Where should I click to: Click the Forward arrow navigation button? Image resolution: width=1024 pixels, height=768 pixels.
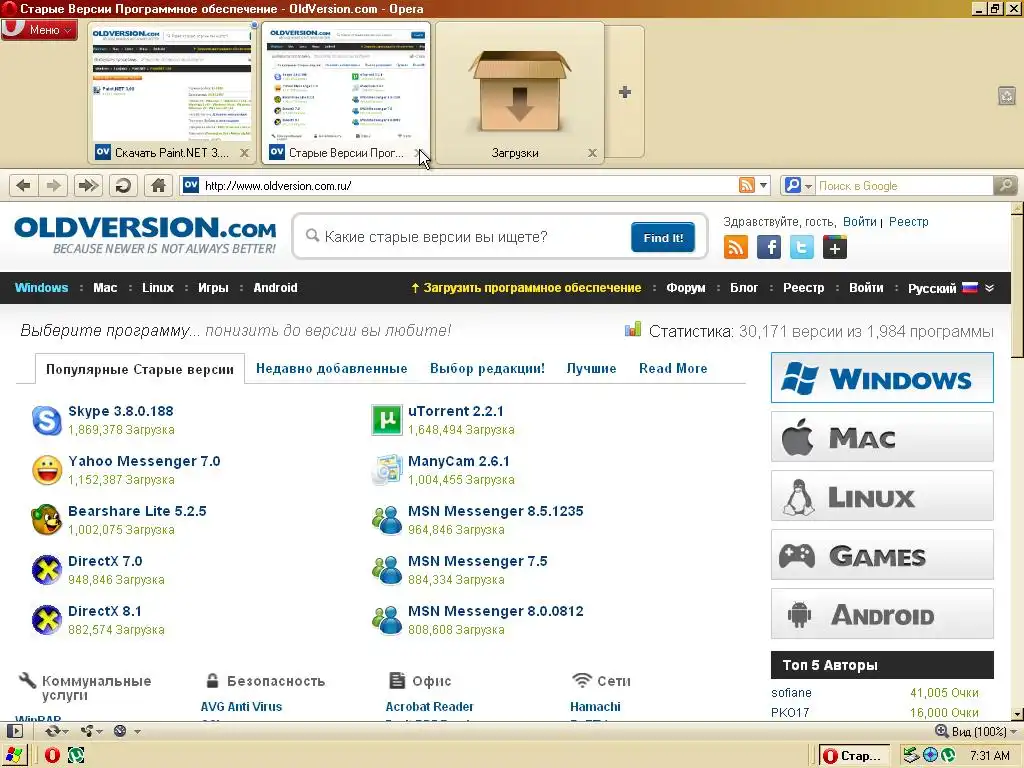(x=54, y=186)
